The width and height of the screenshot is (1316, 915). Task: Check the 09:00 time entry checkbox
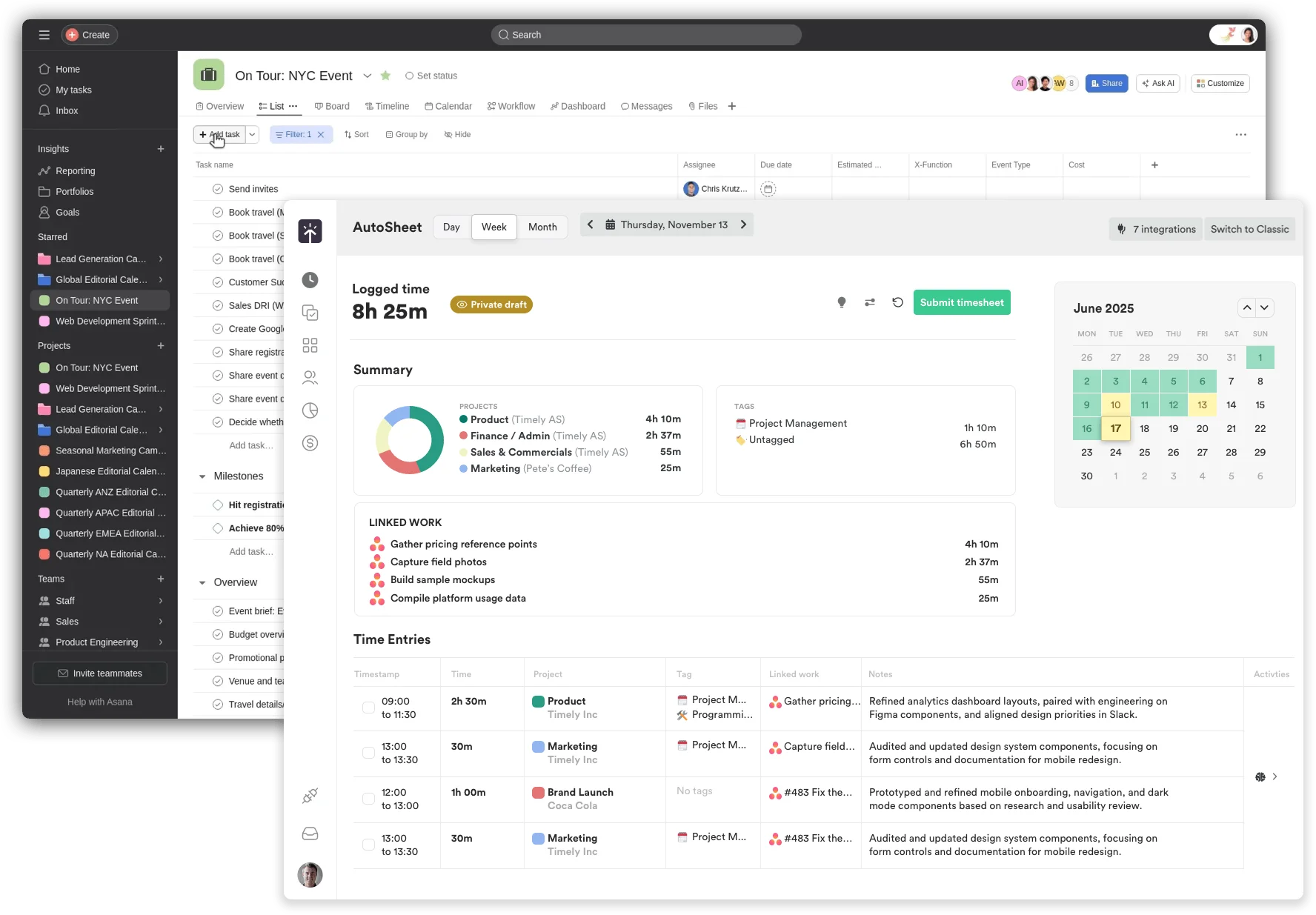pos(368,708)
